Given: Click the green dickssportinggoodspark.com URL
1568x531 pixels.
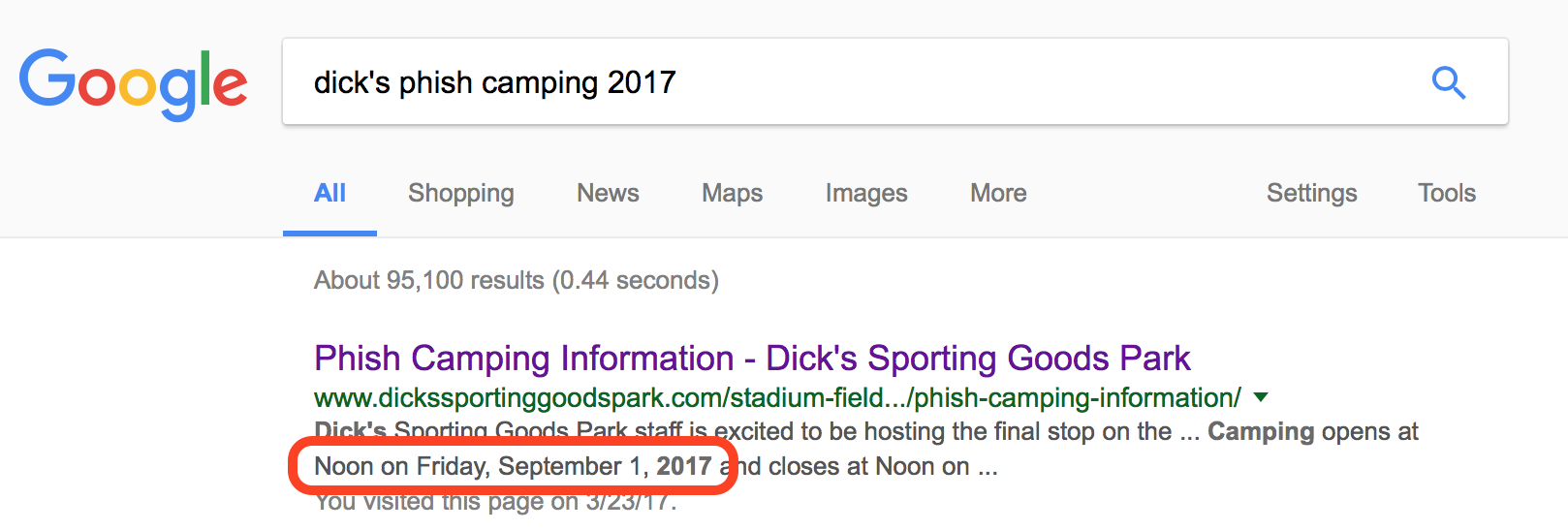Looking at the screenshot, I should [777, 398].
